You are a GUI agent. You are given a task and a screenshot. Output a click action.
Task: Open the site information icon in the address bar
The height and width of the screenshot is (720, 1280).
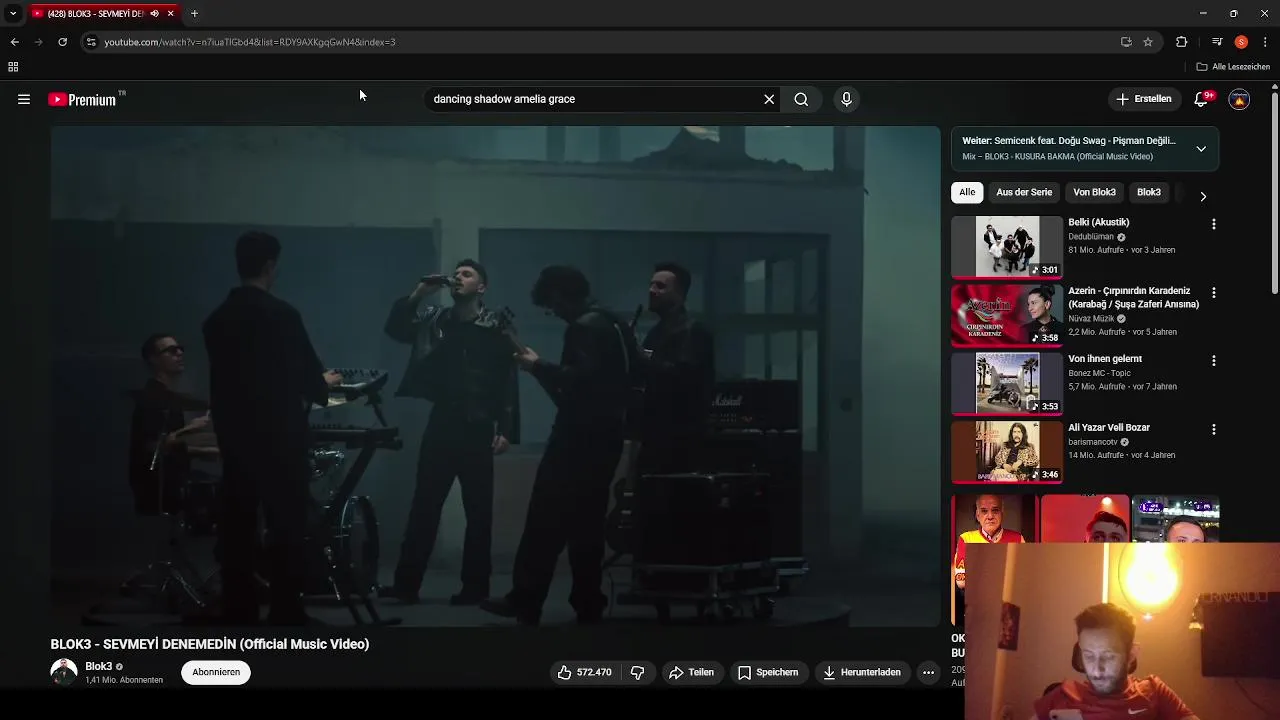91,42
